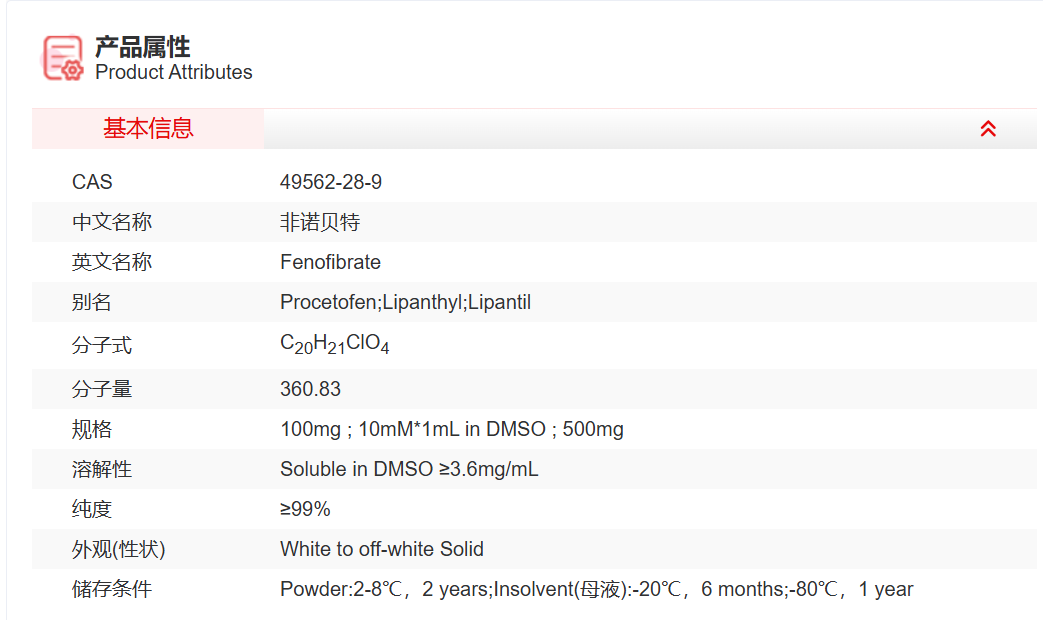
Task: Click the appearance value White to off-white Solid
Action: pos(381,549)
